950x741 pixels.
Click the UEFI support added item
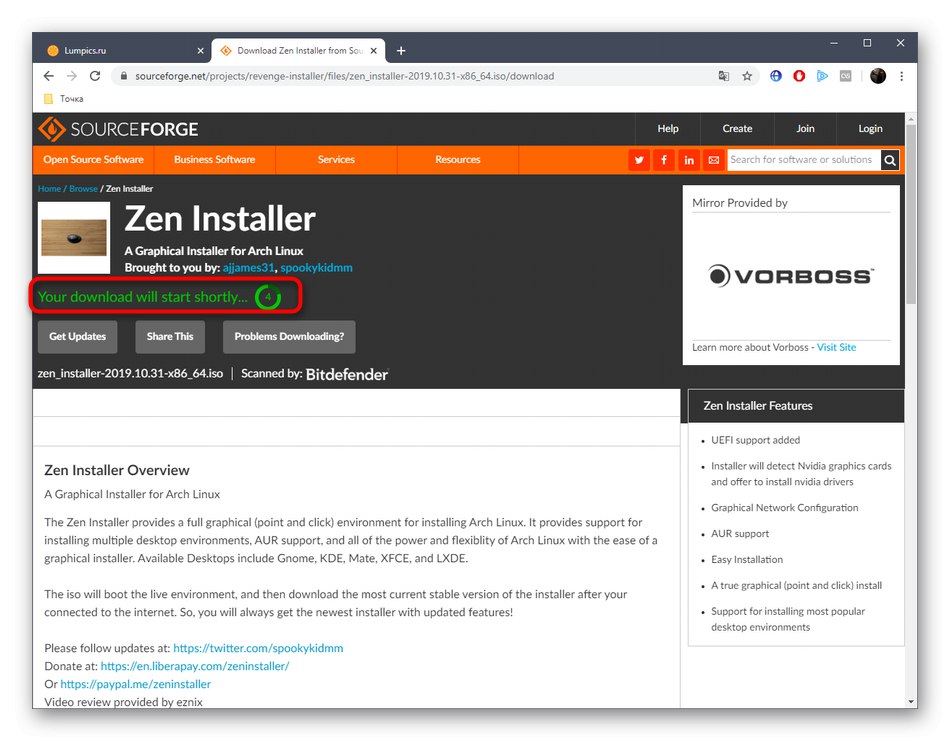755,440
